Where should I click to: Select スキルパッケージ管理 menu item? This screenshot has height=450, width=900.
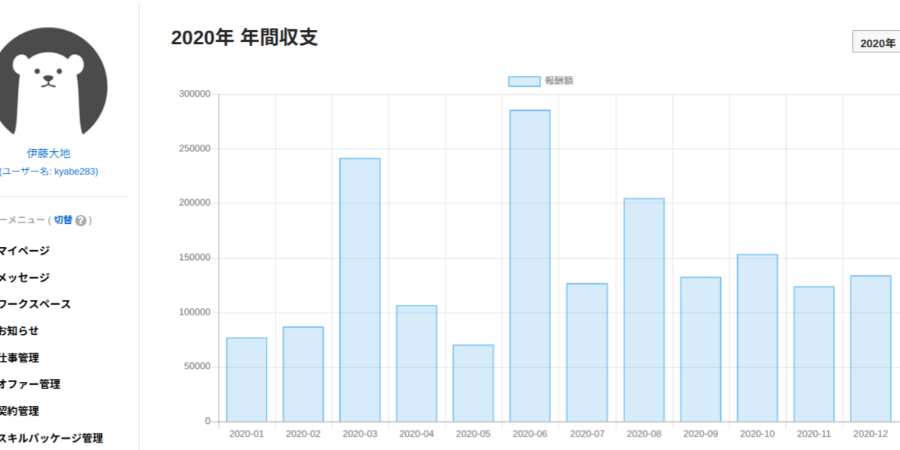point(51,438)
